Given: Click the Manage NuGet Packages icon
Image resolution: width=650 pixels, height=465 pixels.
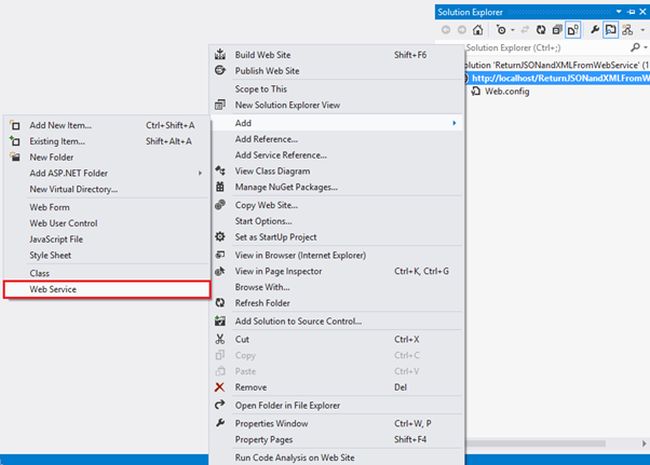Looking at the screenshot, I should (x=220, y=187).
